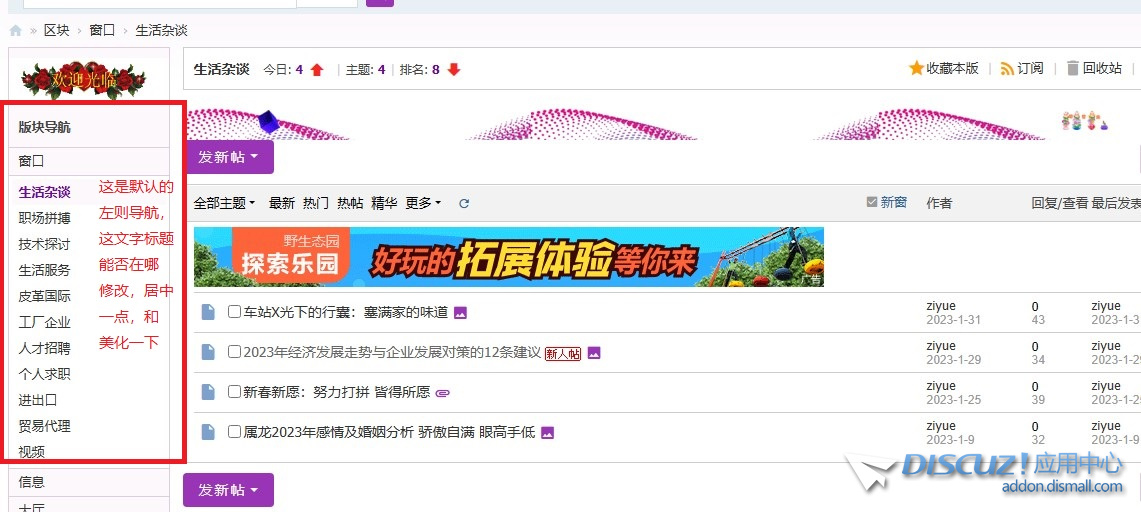Click the 探索乐园 banner advertisement
This screenshot has width=1141, height=512.
(508, 257)
